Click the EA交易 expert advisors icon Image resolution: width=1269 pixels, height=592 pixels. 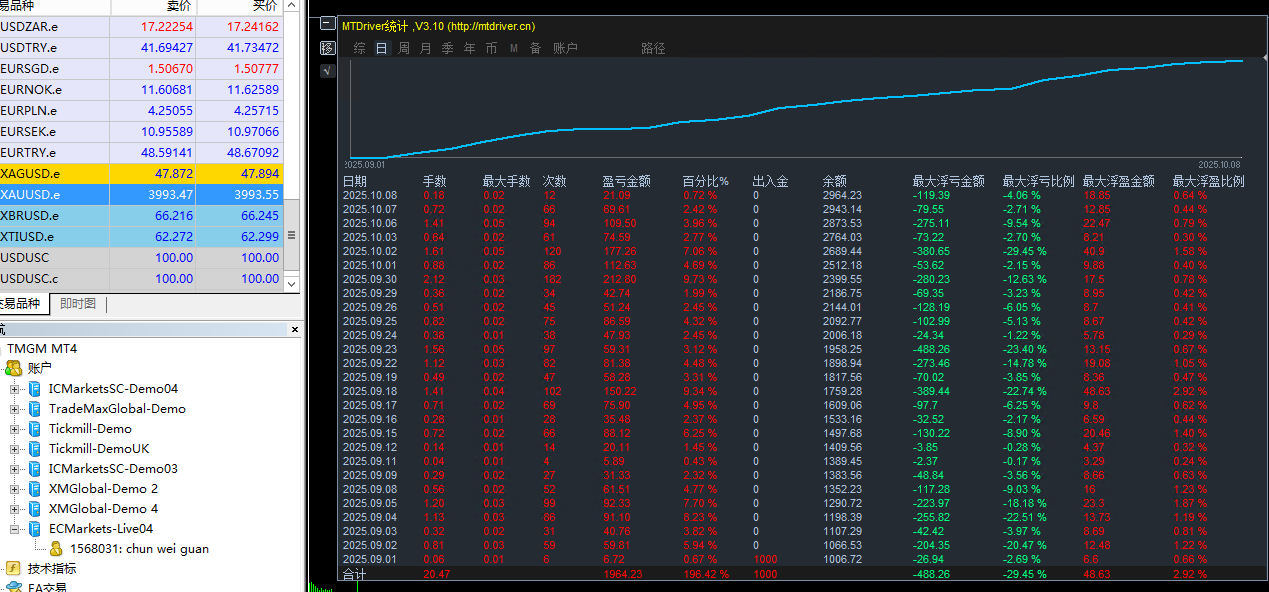coord(13,588)
